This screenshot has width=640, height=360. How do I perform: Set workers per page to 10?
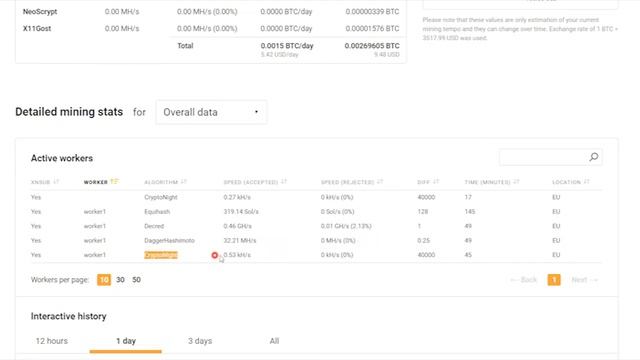pyautogui.click(x=104, y=280)
